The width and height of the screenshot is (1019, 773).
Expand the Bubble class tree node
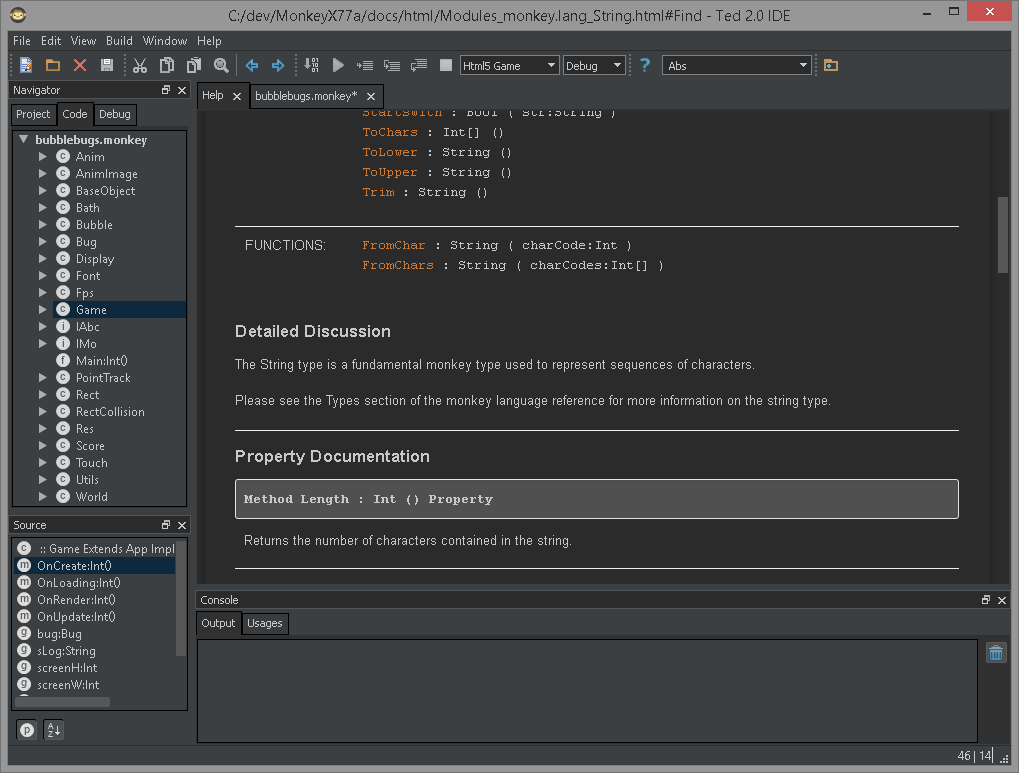43,225
